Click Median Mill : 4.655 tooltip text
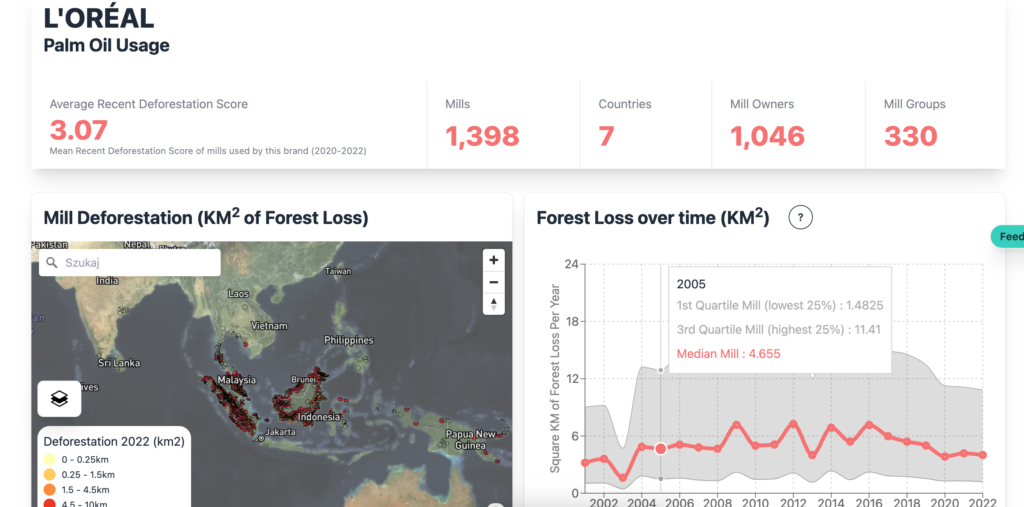The height and width of the screenshot is (507, 1024). point(728,353)
